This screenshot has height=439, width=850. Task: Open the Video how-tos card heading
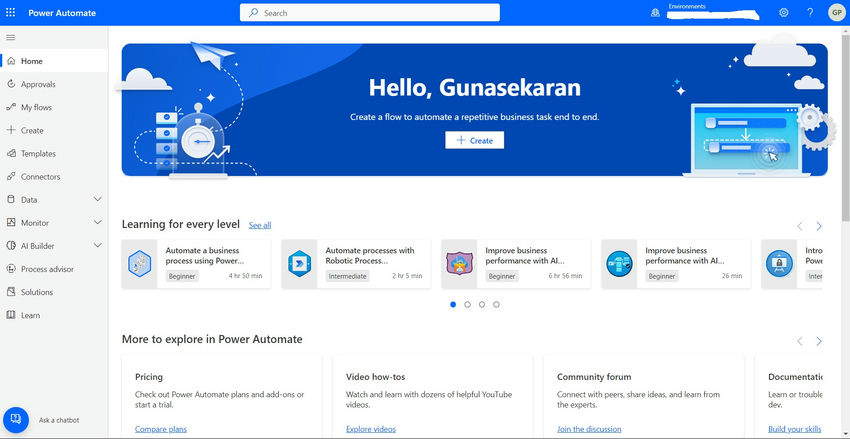375,377
